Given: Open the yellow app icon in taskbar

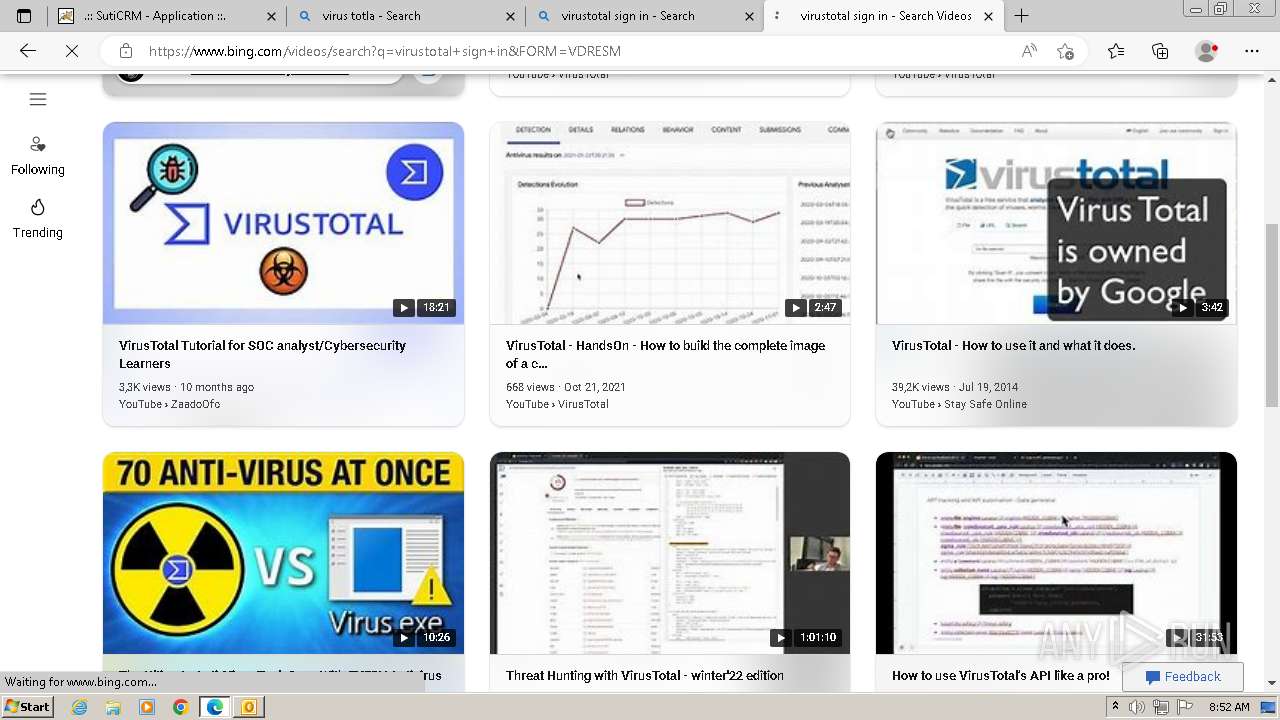Looking at the screenshot, I should 249,707.
